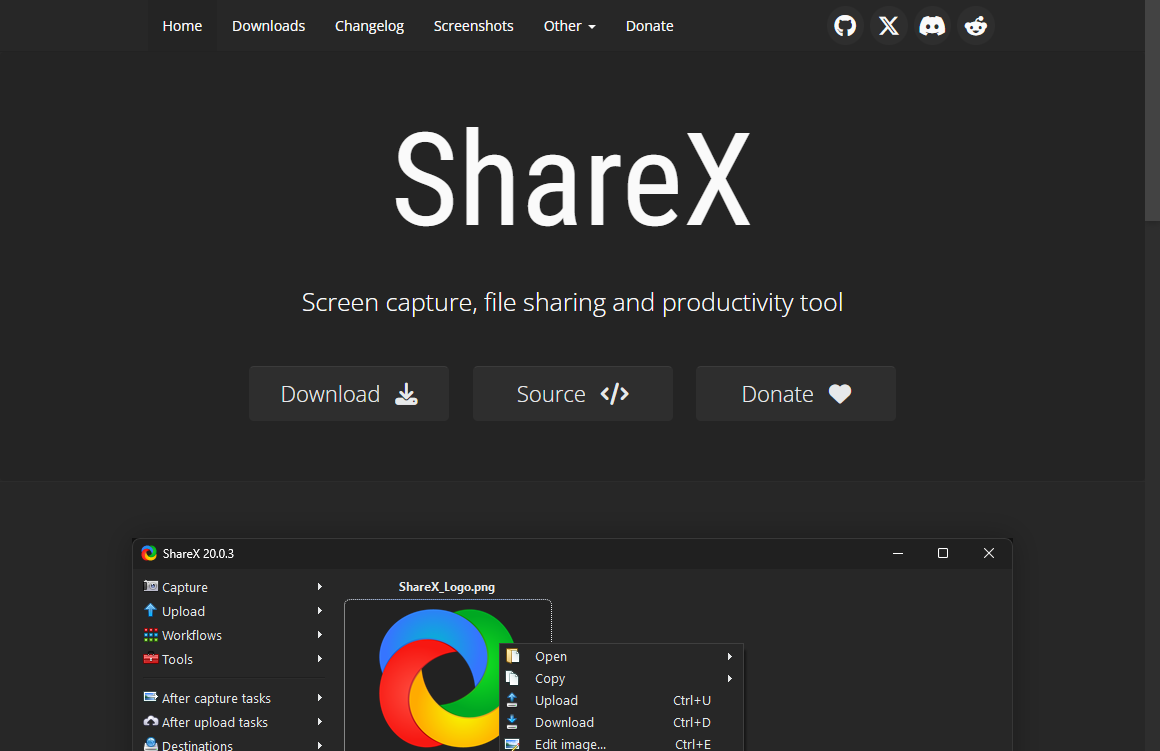Screen dimensions: 1160x751
Task: Open the Screenshots nav item
Action: (x=473, y=26)
